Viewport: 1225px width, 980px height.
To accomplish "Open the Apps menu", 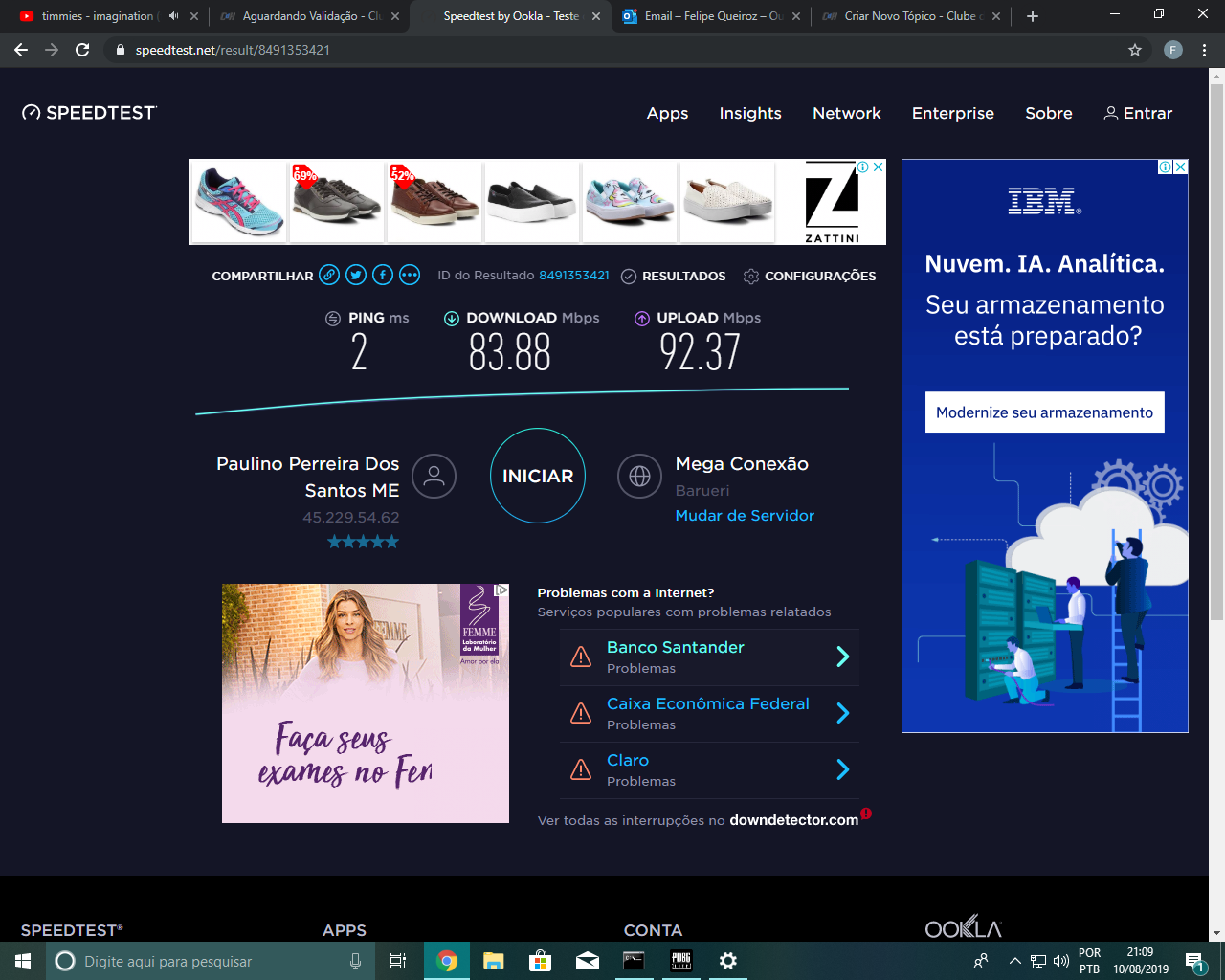I will [667, 113].
